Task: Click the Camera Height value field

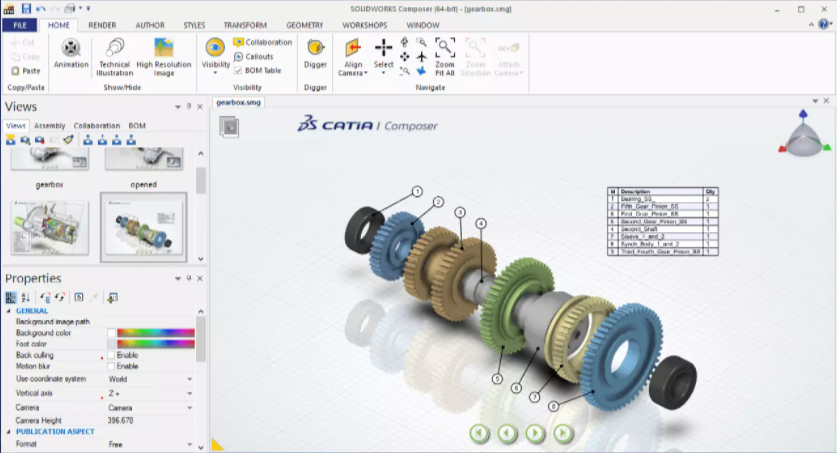Action: tap(151, 420)
